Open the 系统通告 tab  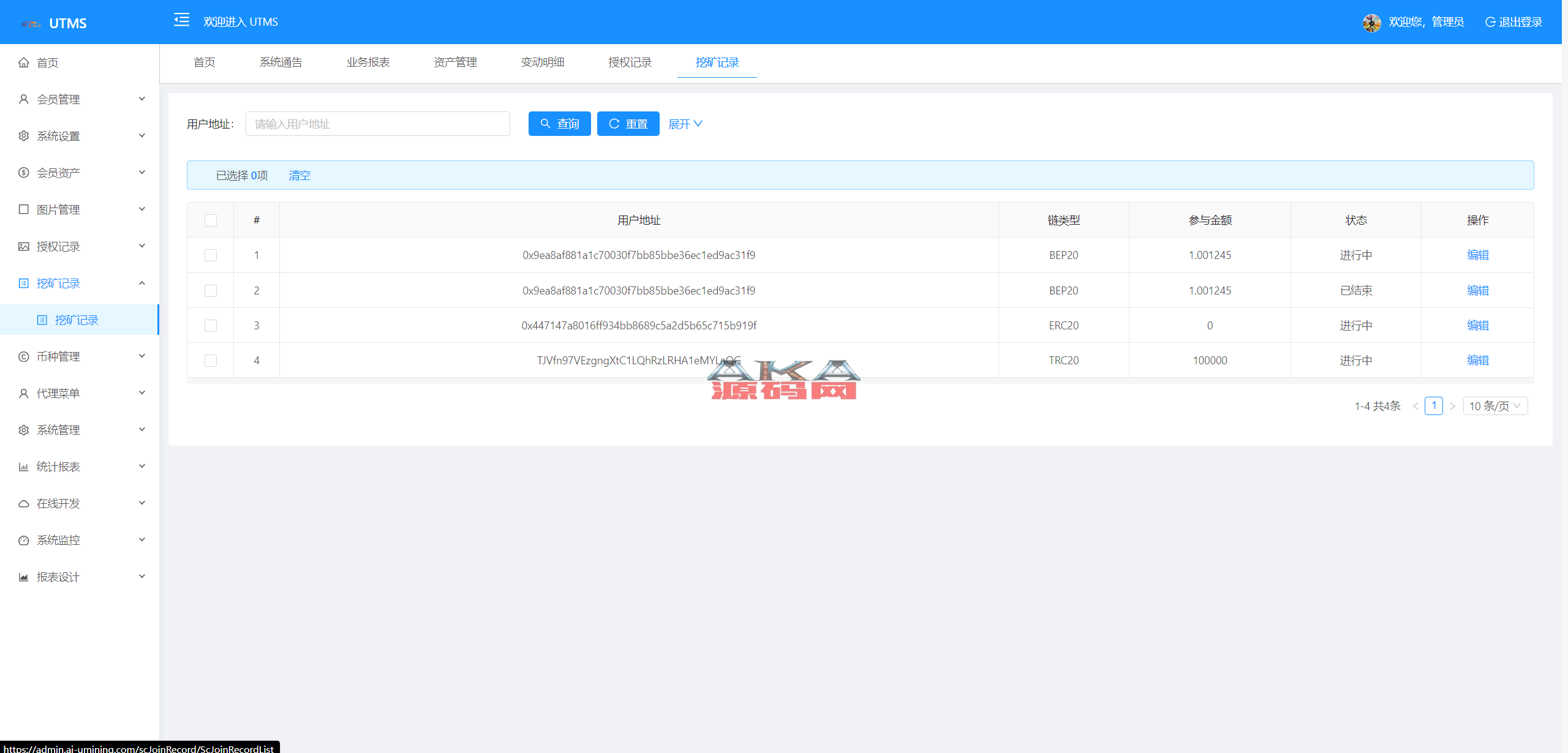pos(281,62)
